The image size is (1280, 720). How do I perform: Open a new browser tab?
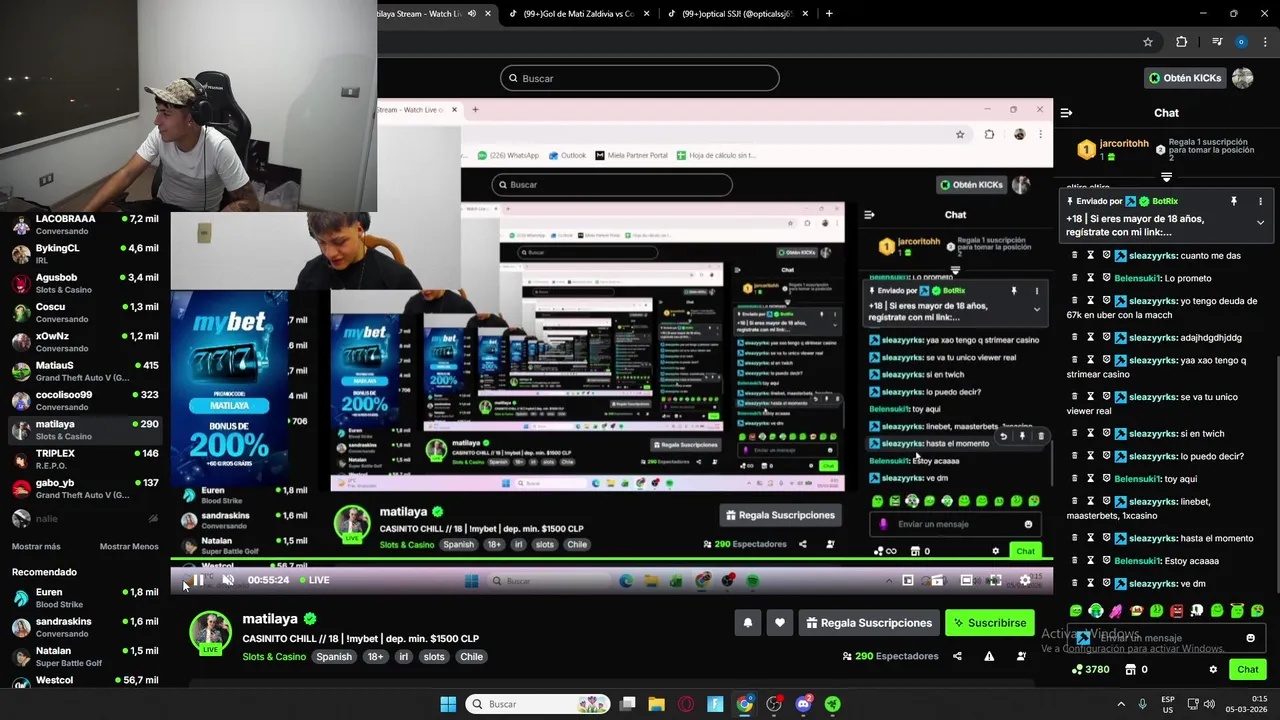(x=829, y=13)
